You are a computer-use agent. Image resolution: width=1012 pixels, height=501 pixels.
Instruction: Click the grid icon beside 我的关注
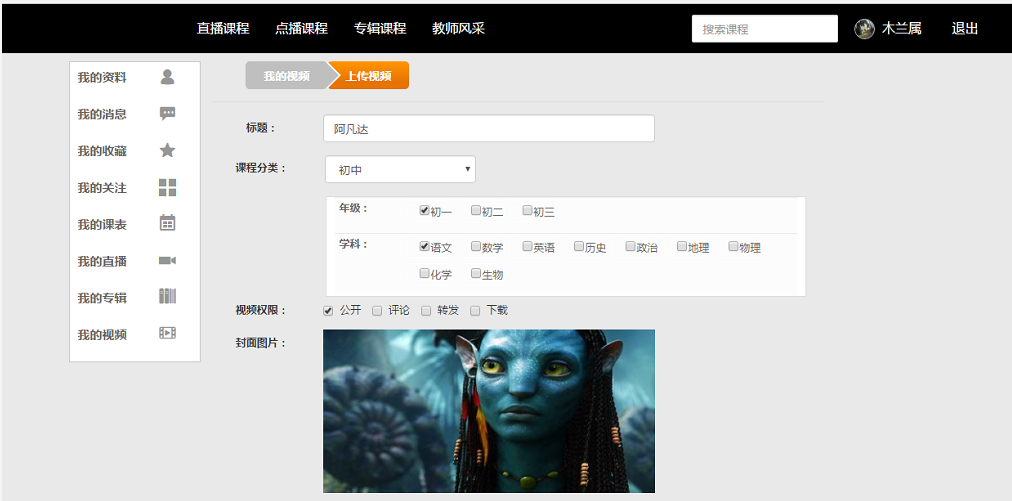pos(167,187)
